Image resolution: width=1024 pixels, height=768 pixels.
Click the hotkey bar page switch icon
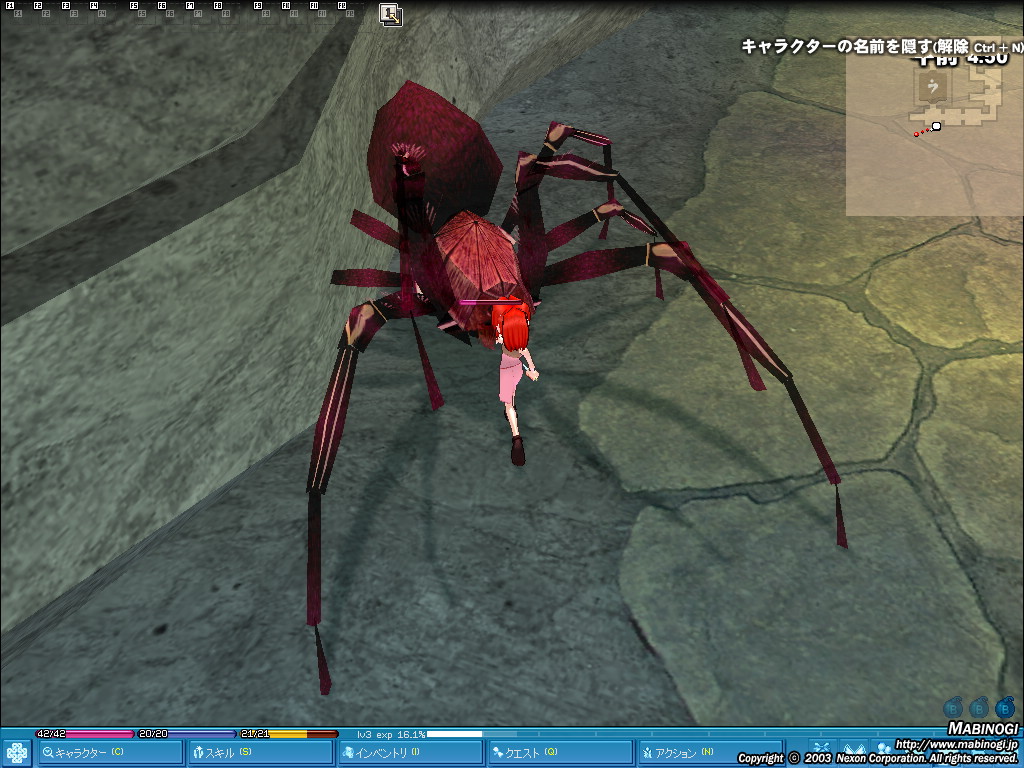[391, 14]
